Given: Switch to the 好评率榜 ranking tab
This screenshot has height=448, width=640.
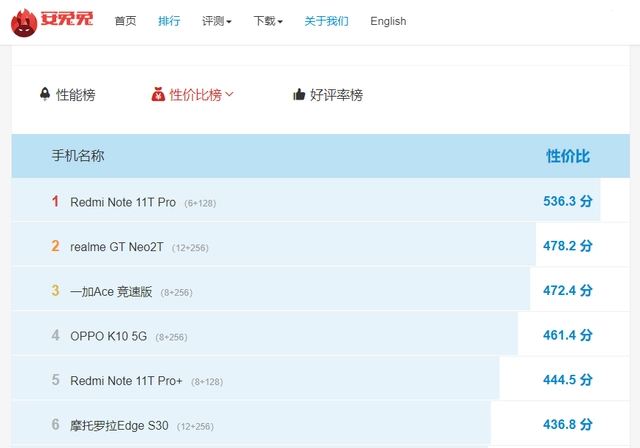Looking at the screenshot, I should click(336, 95).
